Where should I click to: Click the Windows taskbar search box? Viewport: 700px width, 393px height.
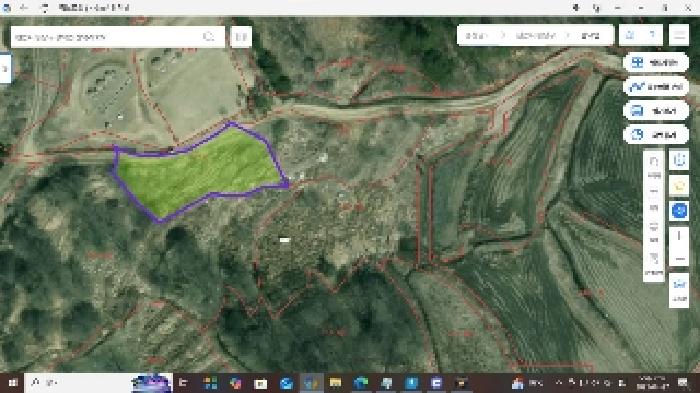pos(98,383)
